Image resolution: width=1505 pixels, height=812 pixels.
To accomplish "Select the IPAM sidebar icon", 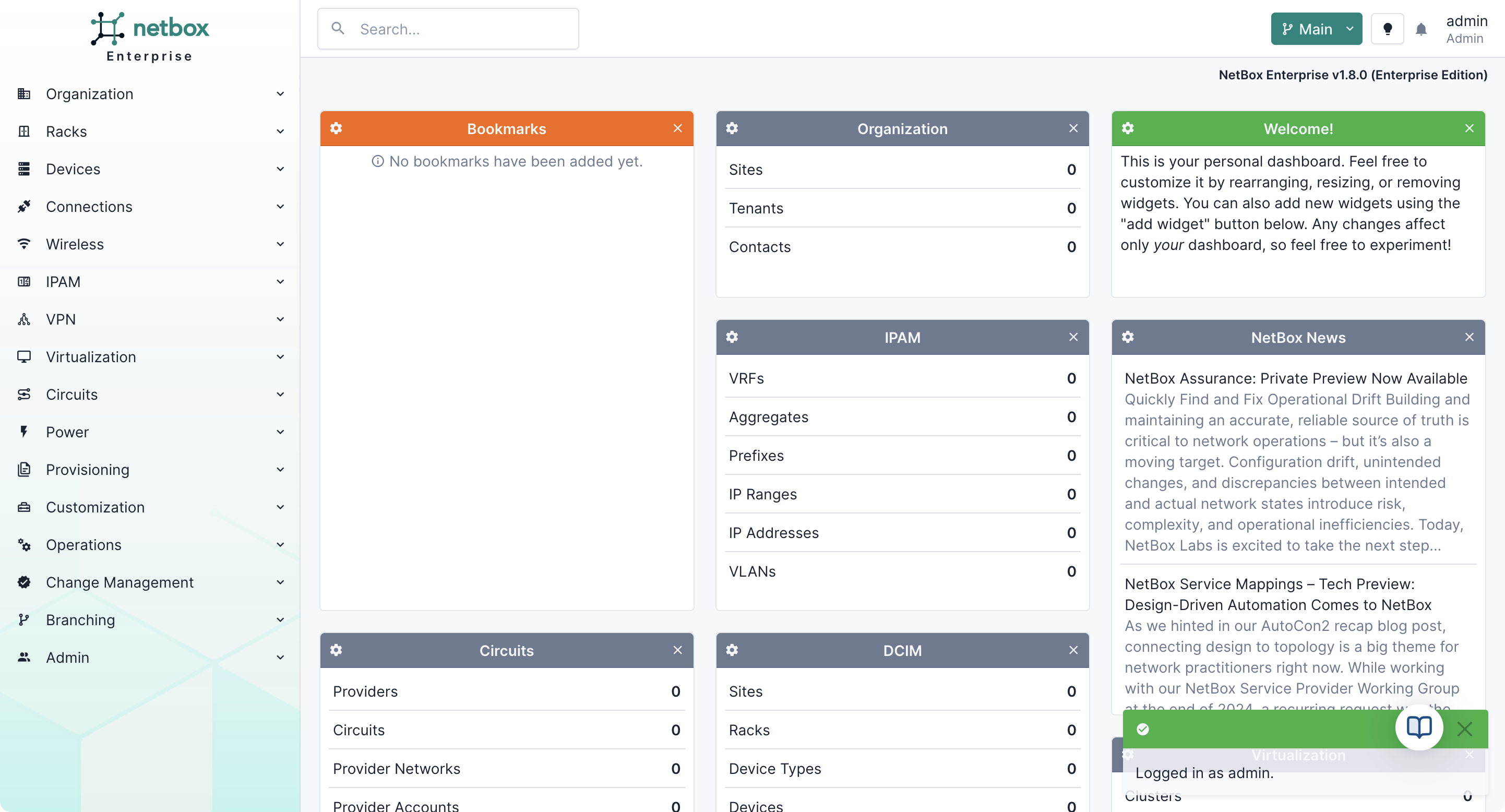I will (24, 282).
